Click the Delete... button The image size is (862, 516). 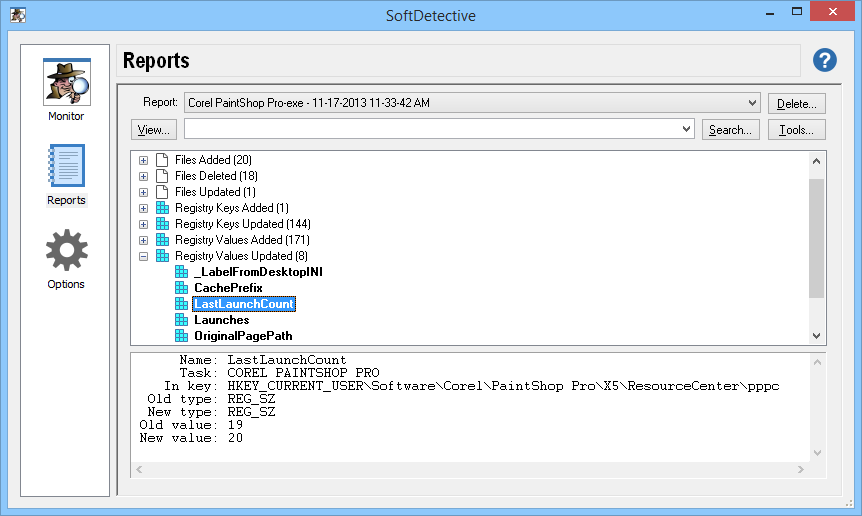[x=797, y=103]
